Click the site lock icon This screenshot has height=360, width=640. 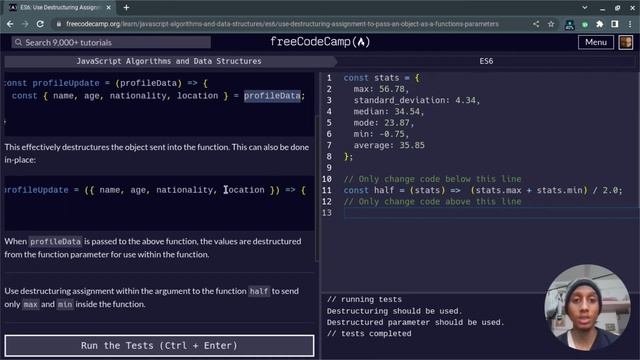pyautogui.click(x=58, y=24)
